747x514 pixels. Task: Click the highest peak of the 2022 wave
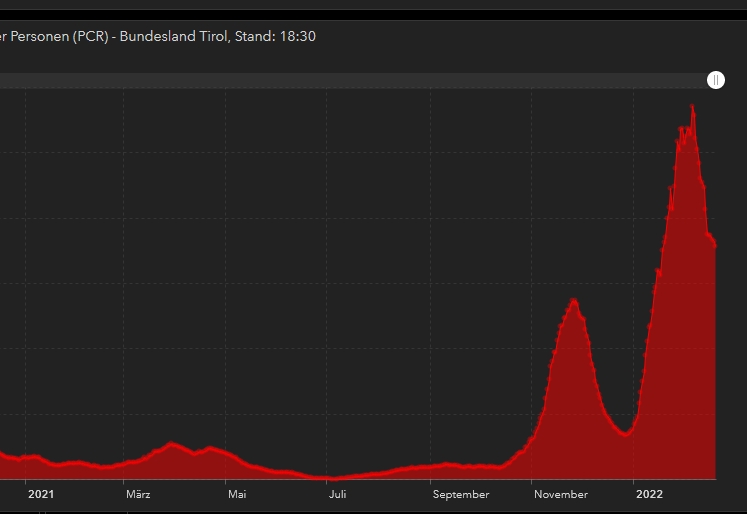tap(693, 107)
